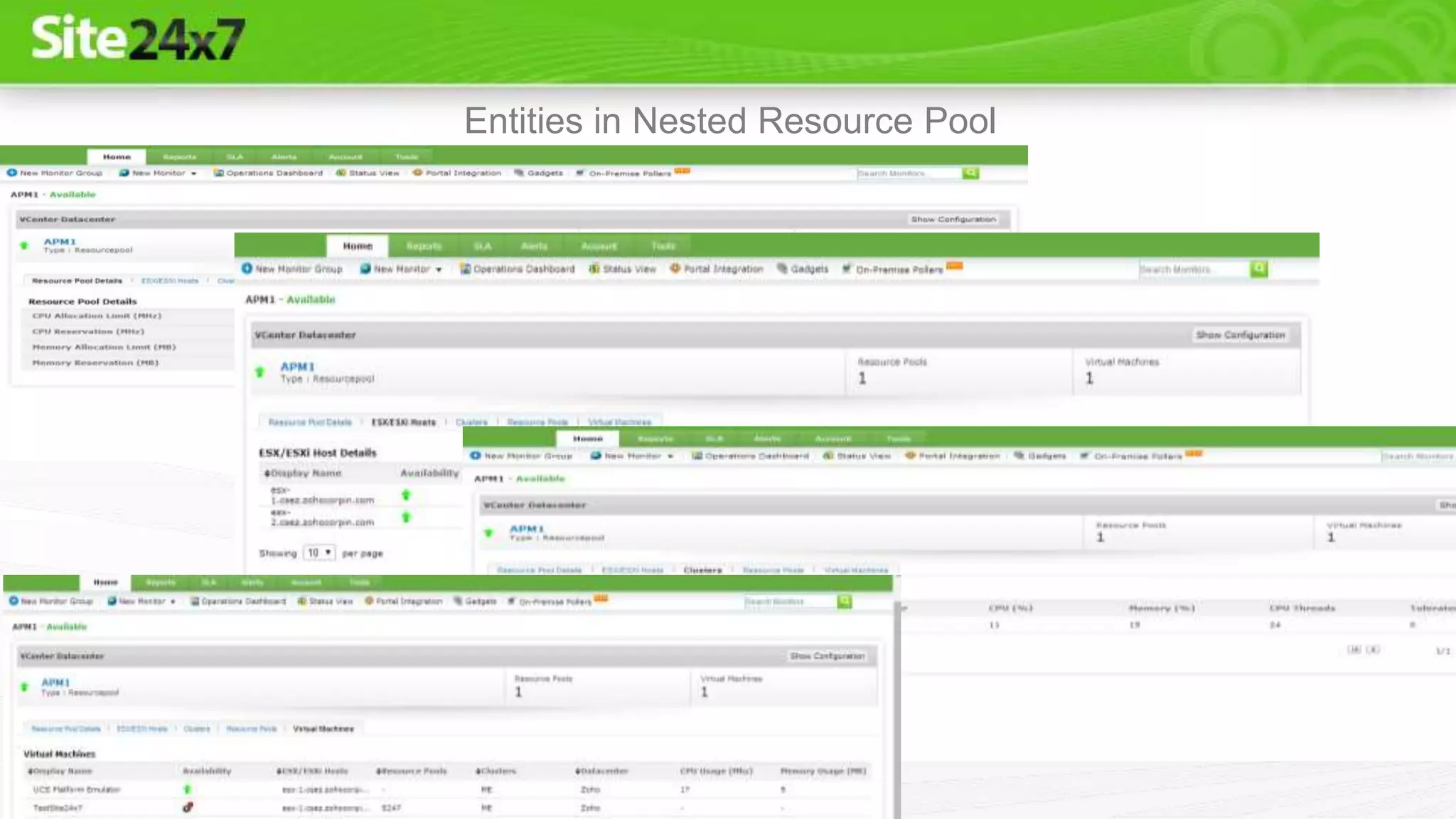Image resolution: width=1456 pixels, height=819 pixels.
Task: Click Site24x7 logo in header
Action: click(x=138, y=38)
